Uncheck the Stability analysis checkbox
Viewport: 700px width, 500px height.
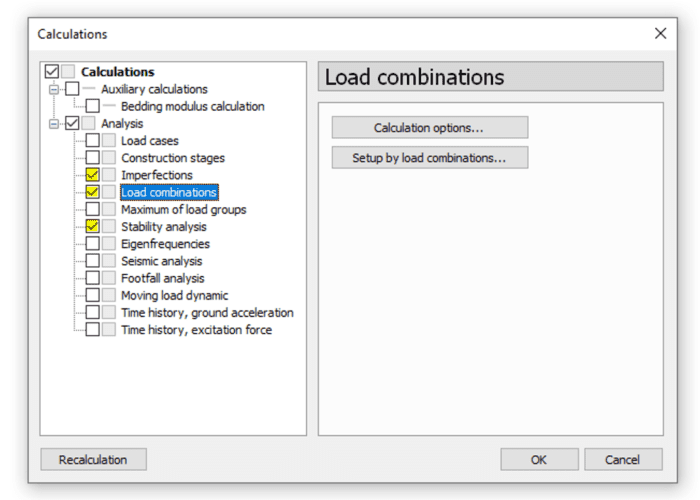coord(92,226)
